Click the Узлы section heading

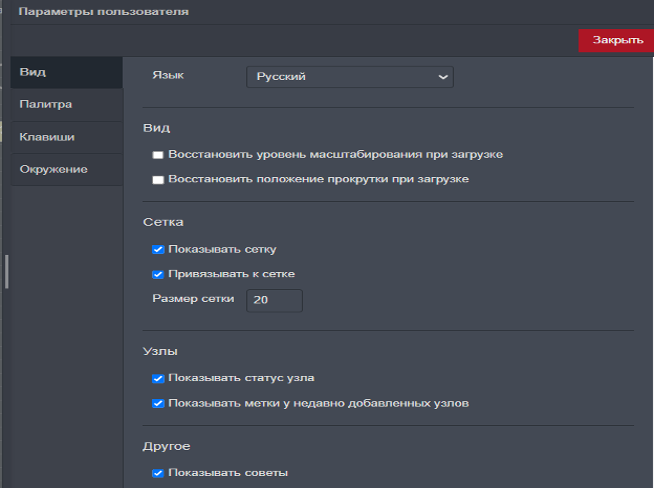pos(161,351)
